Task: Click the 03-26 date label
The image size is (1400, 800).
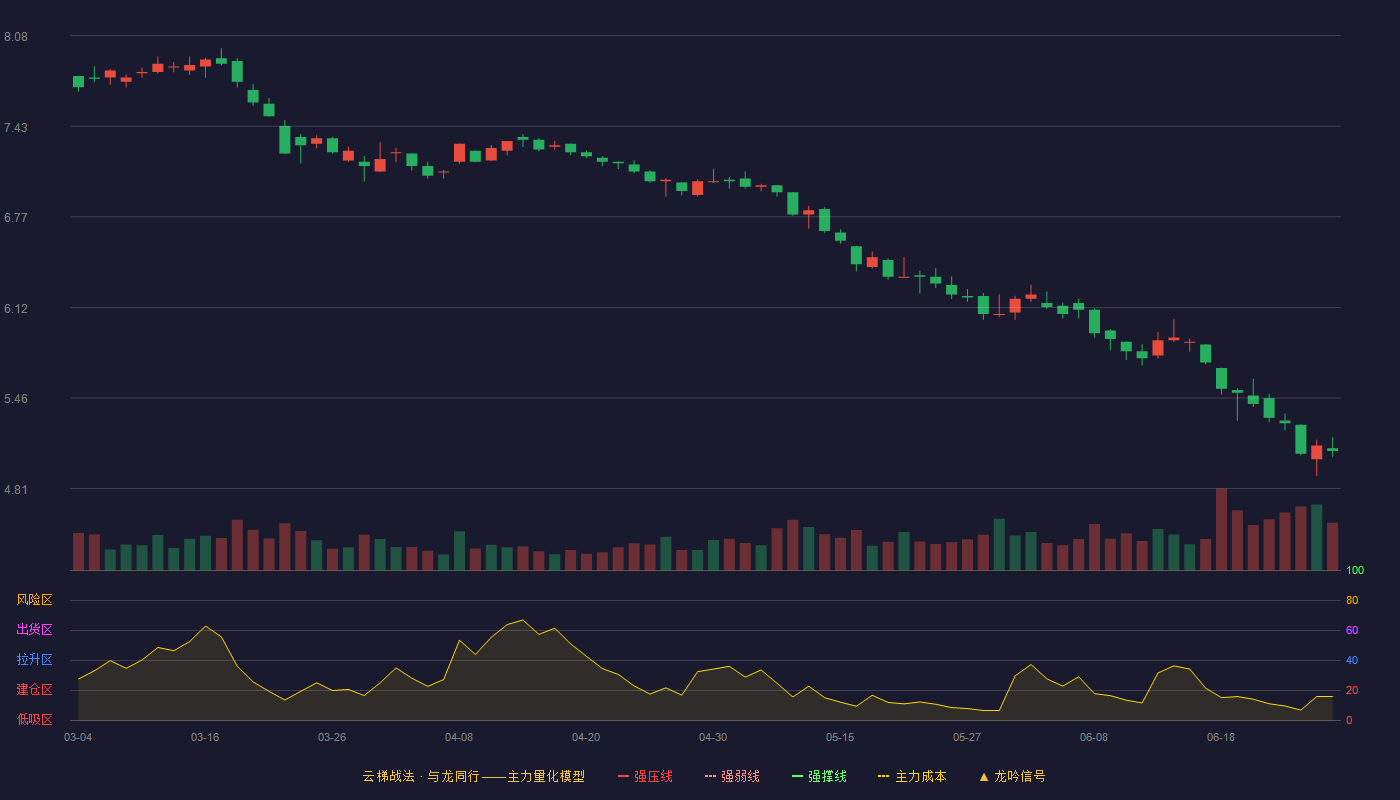Action: click(x=332, y=737)
